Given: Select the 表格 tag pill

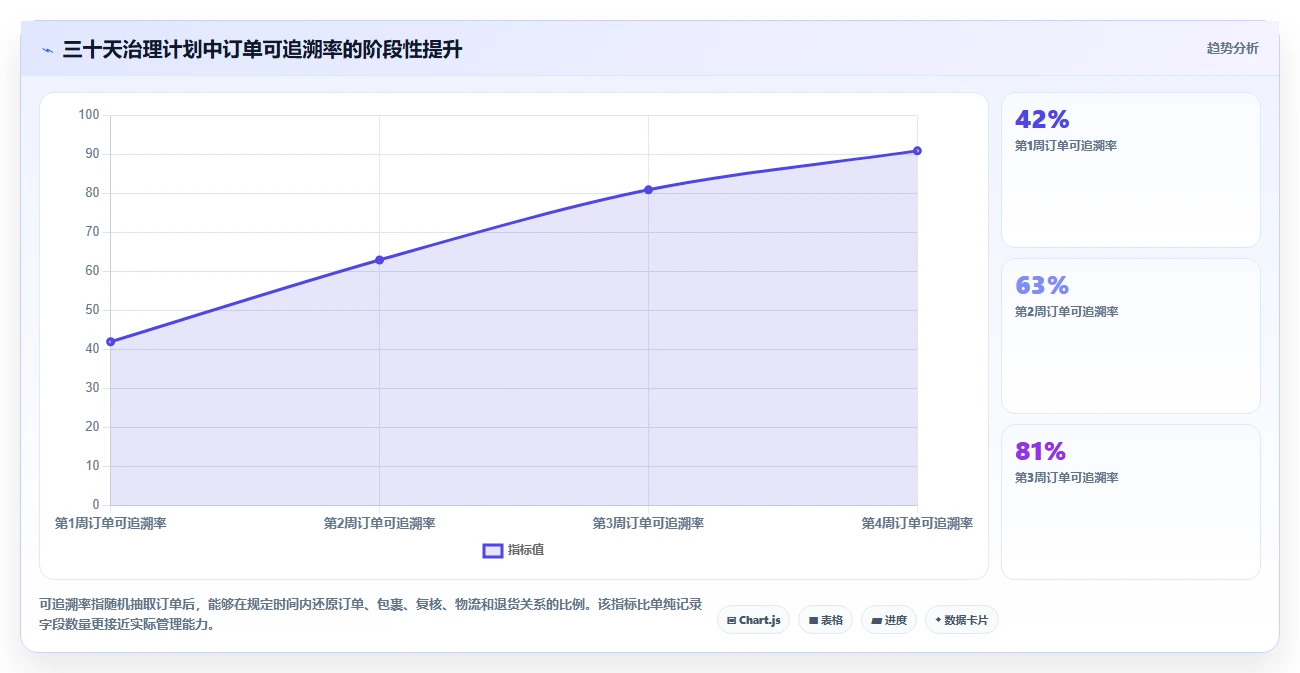Looking at the screenshot, I should (x=825, y=620).
